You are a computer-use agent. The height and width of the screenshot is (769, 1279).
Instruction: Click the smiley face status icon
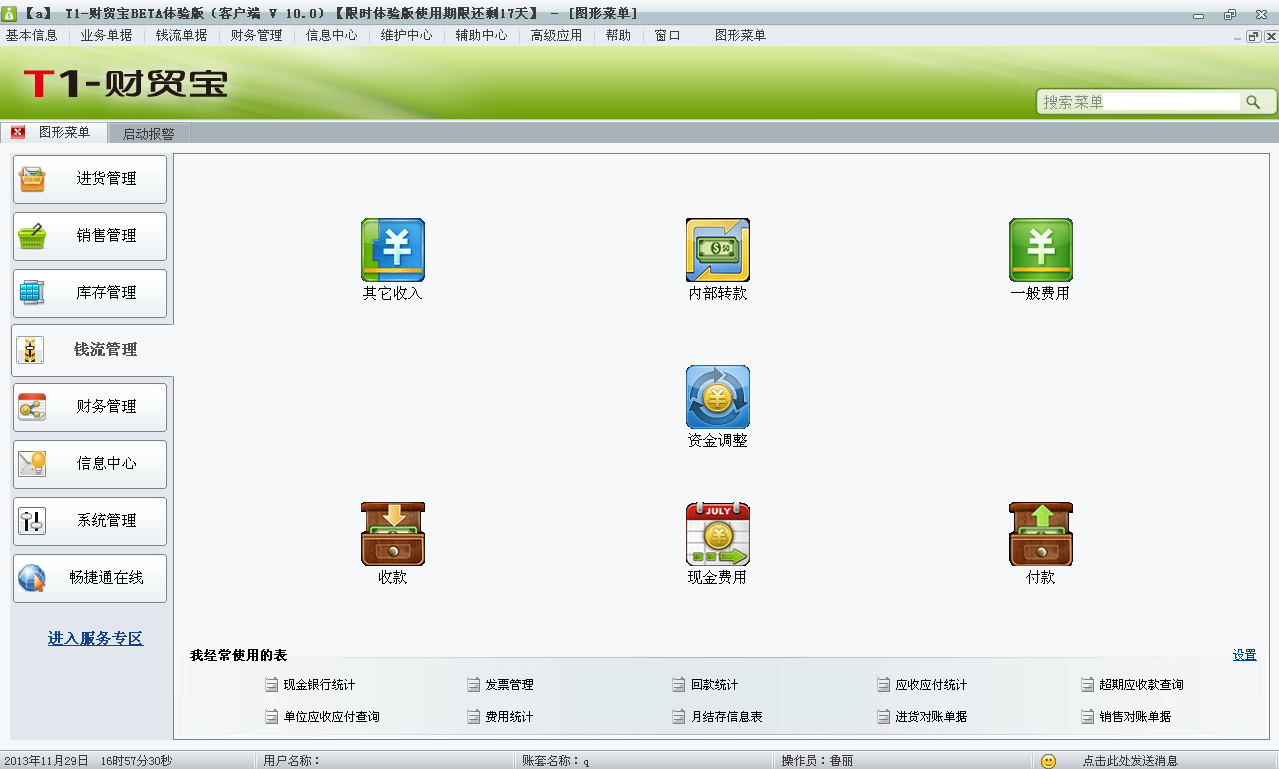coord(1048,761)
